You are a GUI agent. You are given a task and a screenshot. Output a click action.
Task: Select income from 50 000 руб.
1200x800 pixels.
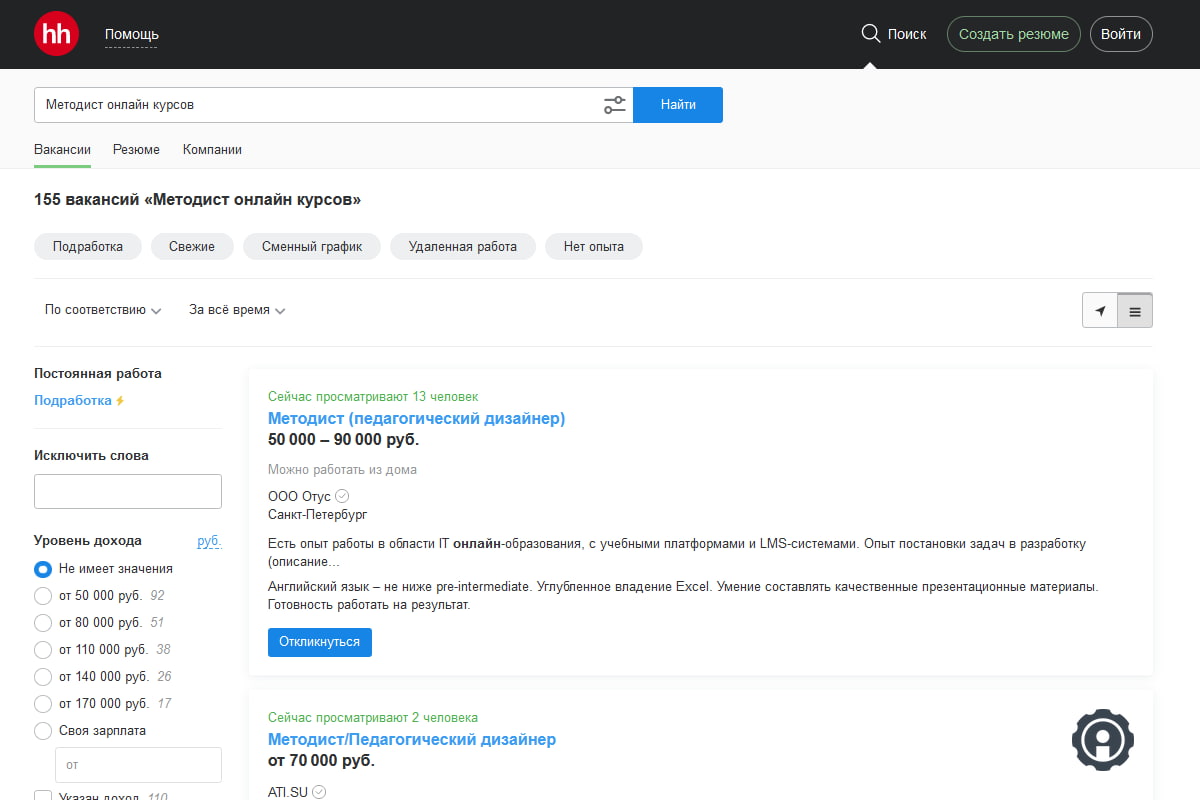tap(43, 596)
